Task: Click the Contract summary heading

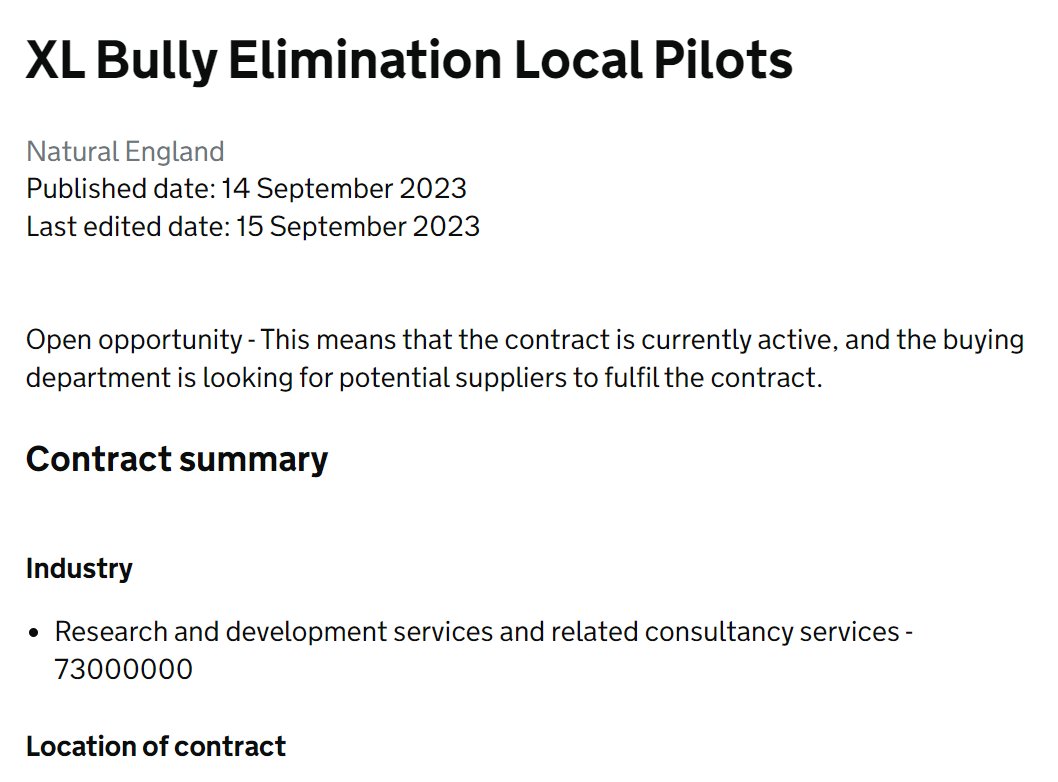Action: [177, 459]
